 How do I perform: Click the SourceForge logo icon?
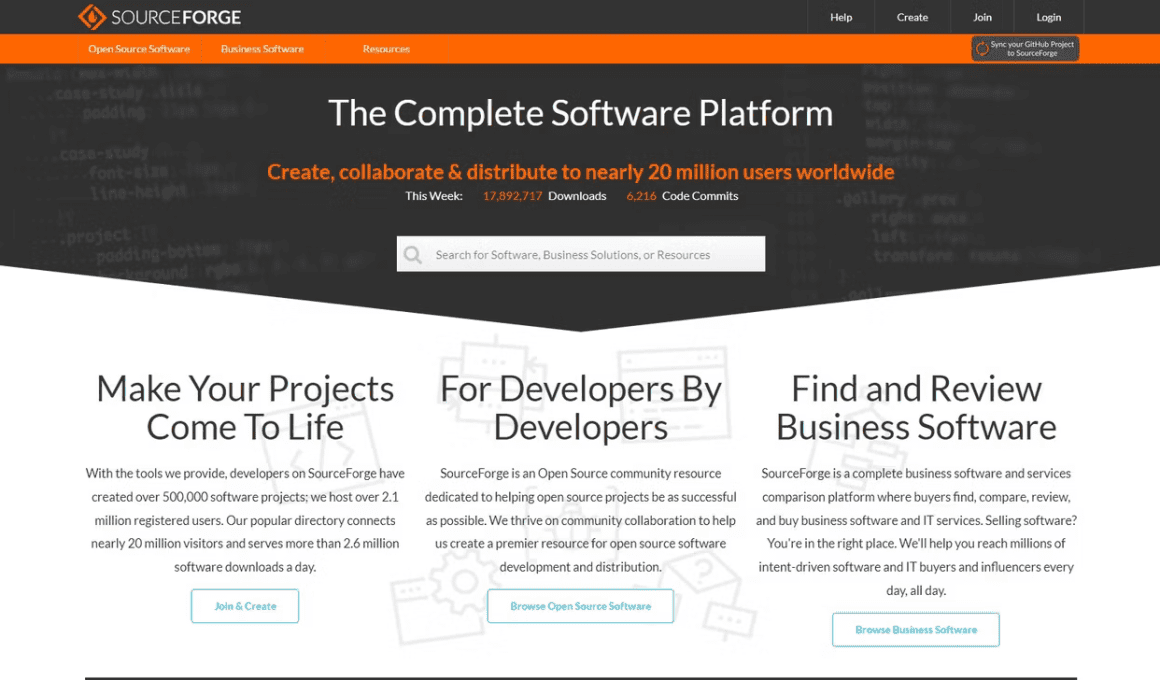click(92, 16)
